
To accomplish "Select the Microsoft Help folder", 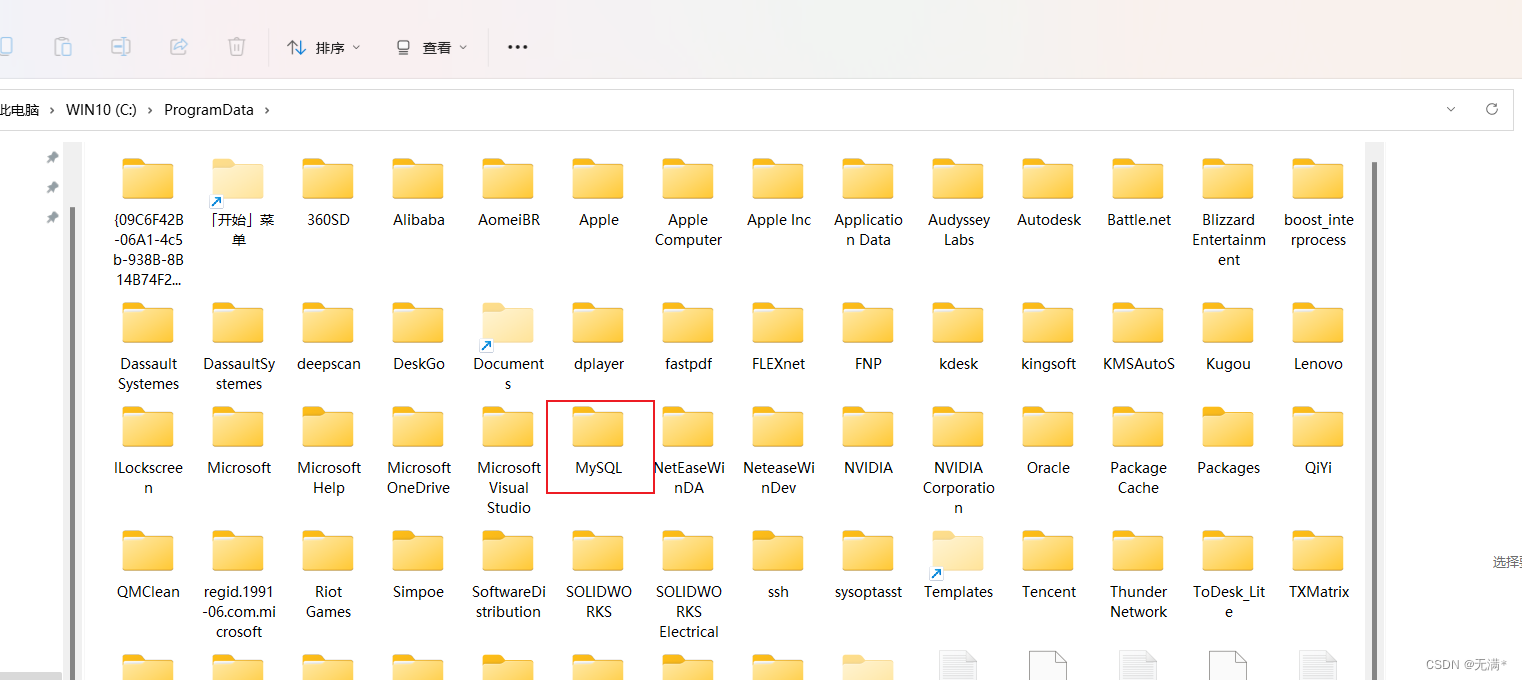I will click(328, 451).
